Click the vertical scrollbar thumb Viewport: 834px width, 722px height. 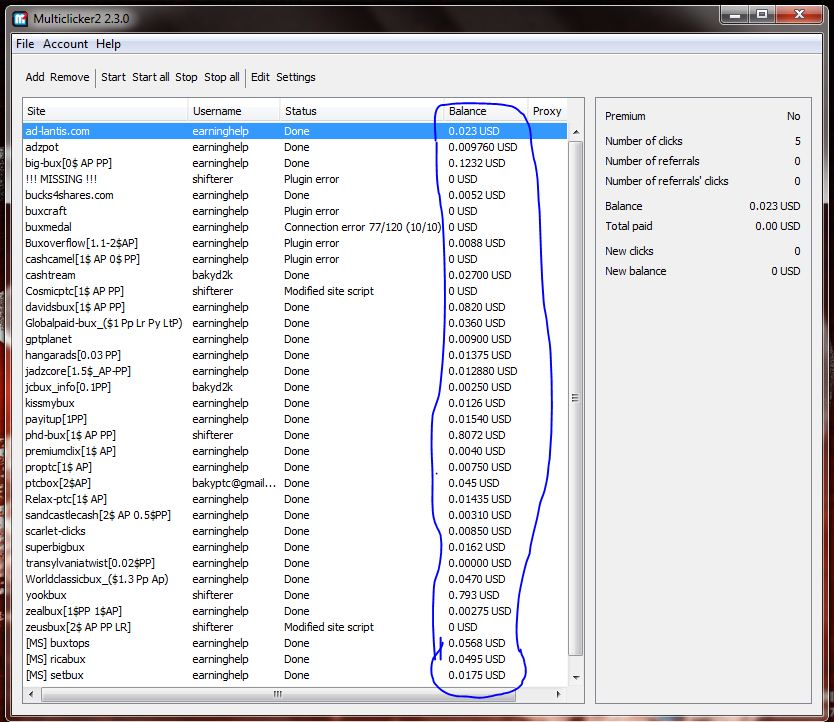[x=576, y=398]
